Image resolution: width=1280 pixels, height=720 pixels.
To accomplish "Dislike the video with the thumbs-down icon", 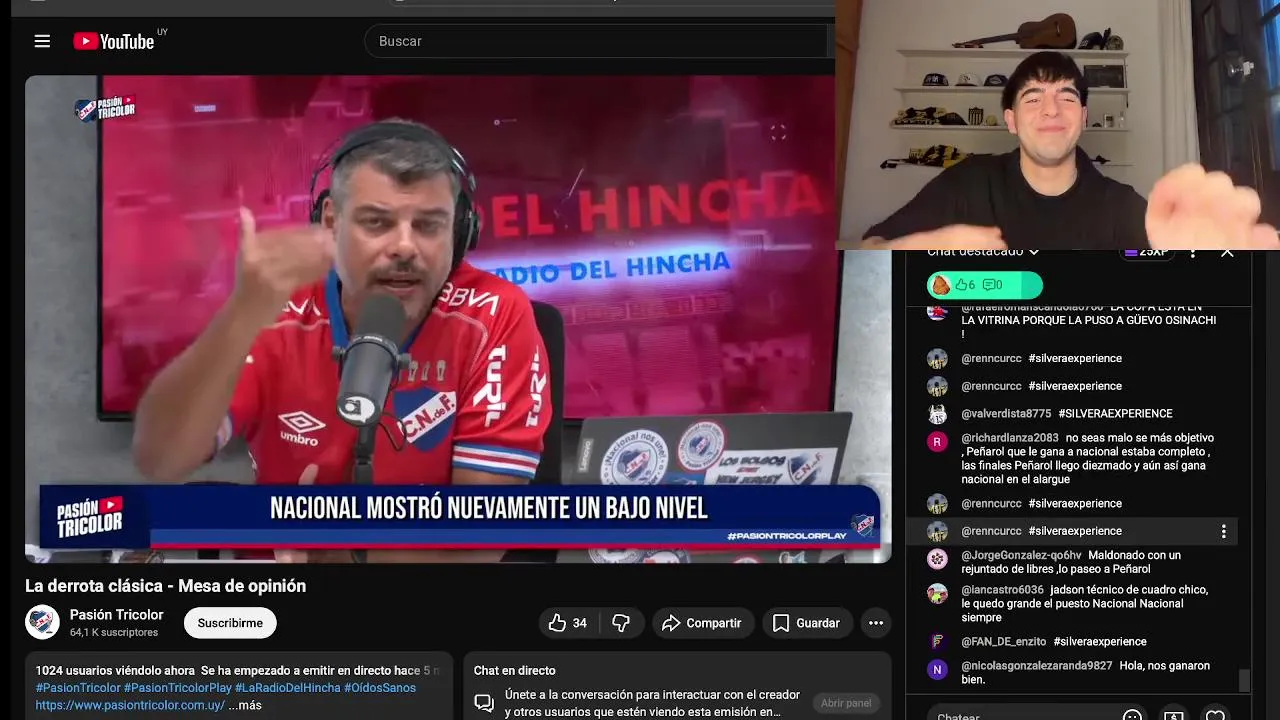I will 621,623.
